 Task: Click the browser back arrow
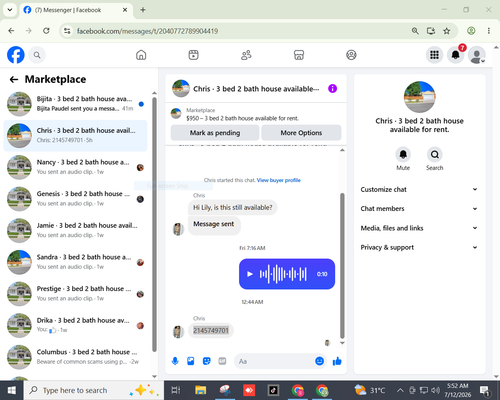pyautogui.click(x=11, y=31)
